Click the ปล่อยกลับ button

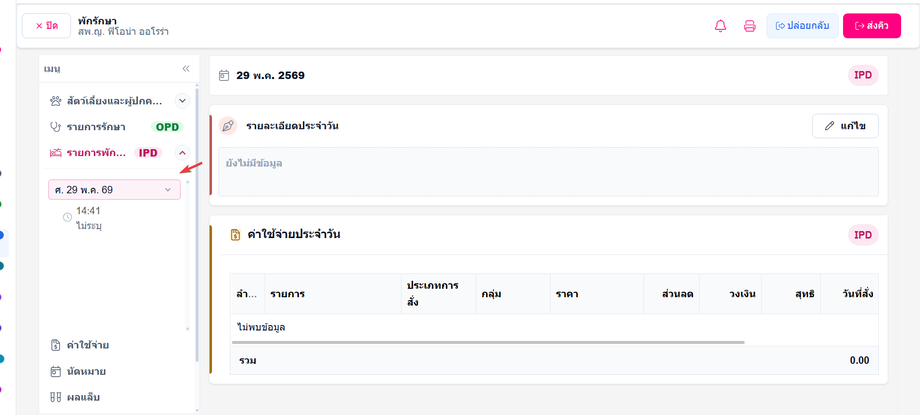(x=802, y=26)
